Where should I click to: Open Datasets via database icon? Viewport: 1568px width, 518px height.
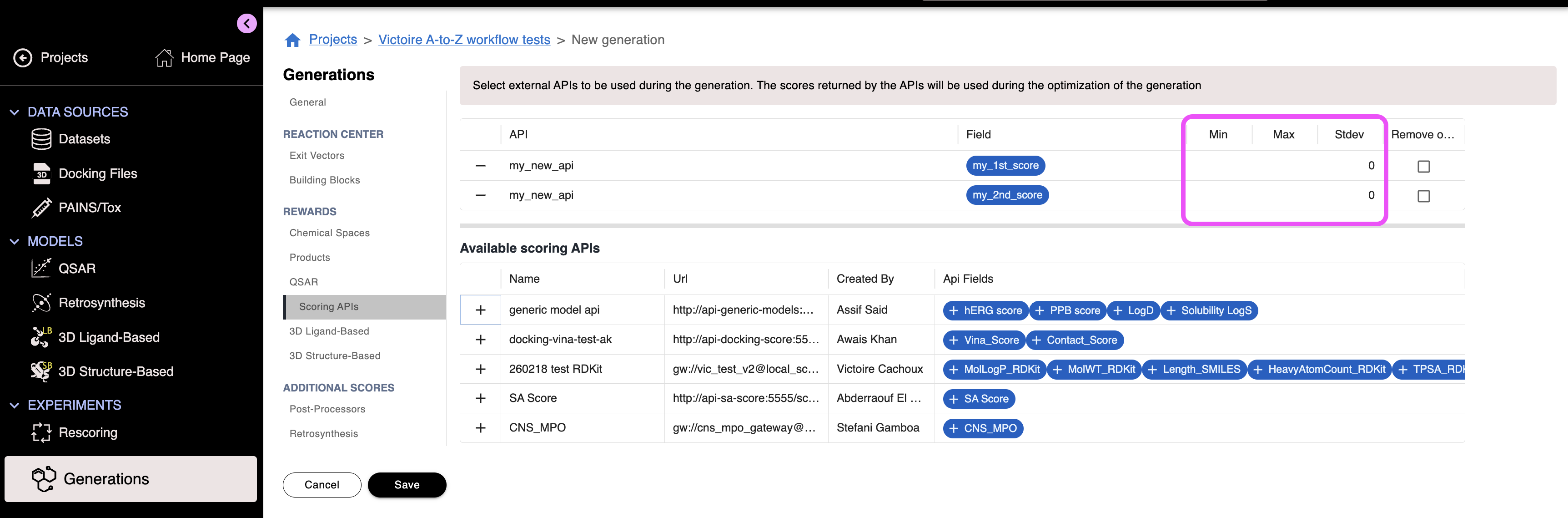coord(41,139)
